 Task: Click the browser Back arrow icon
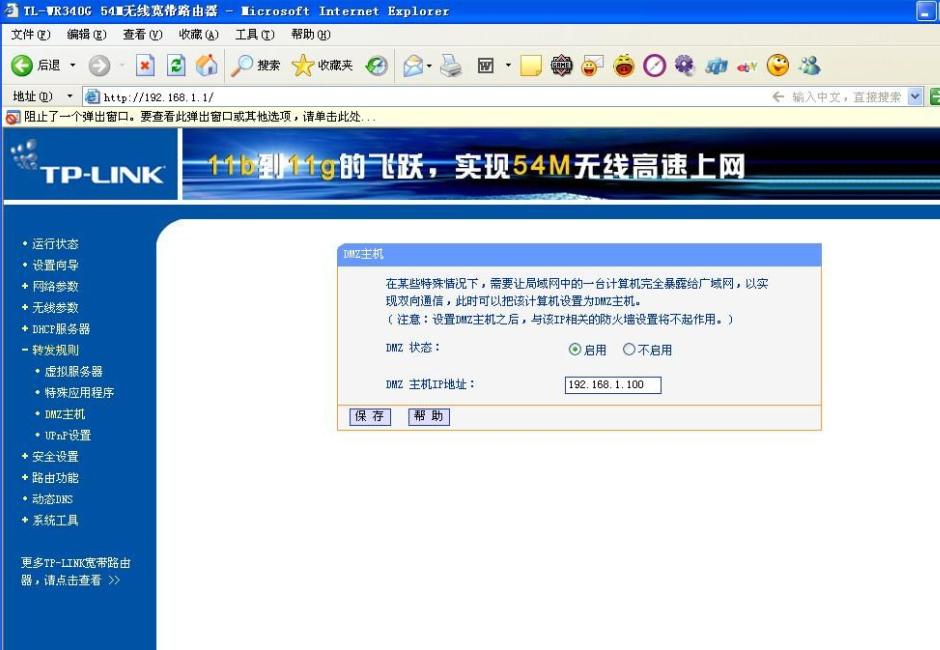click(x=22, y=65)
